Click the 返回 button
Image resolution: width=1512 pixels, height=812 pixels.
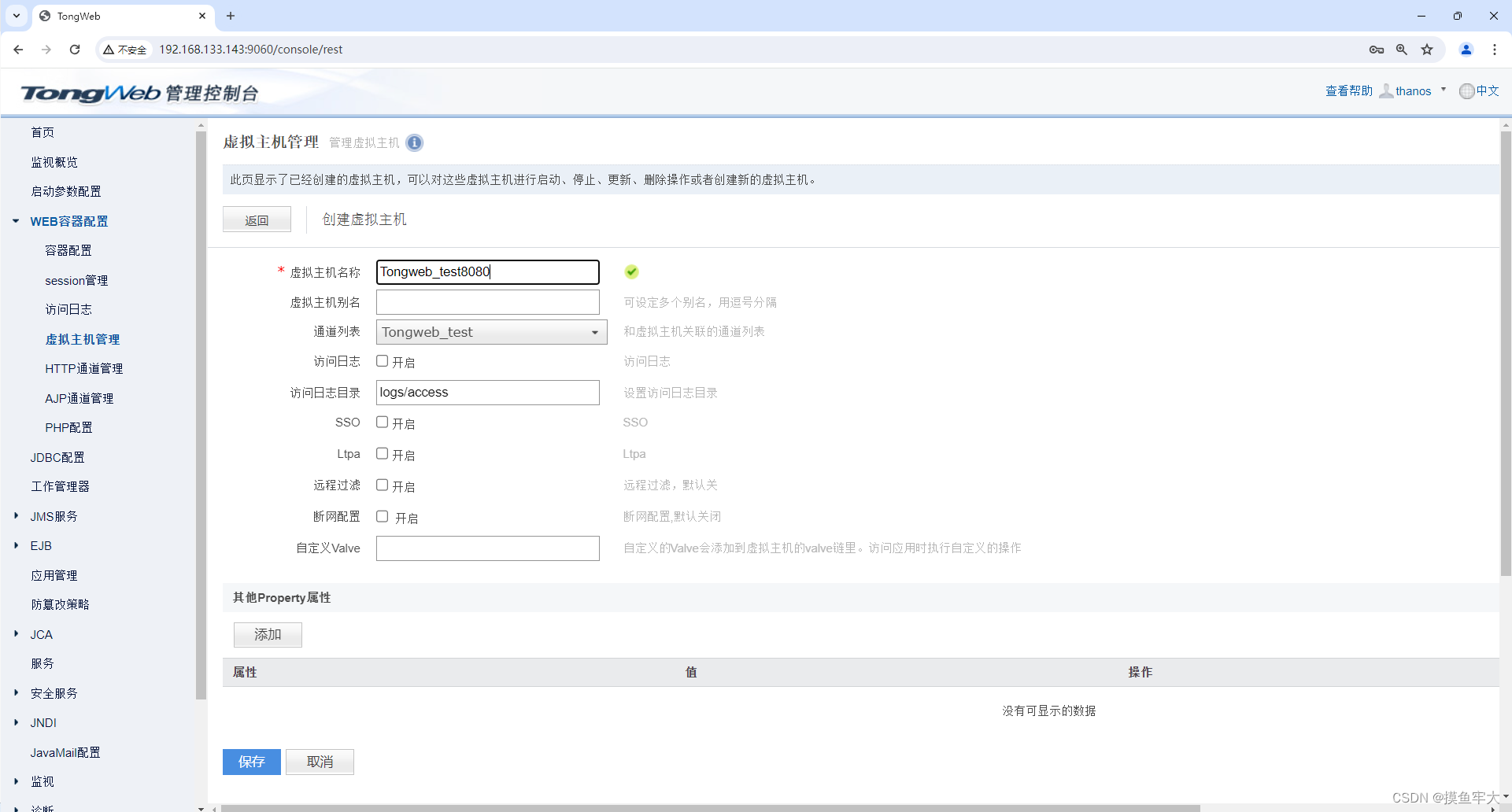coord(257,220)
